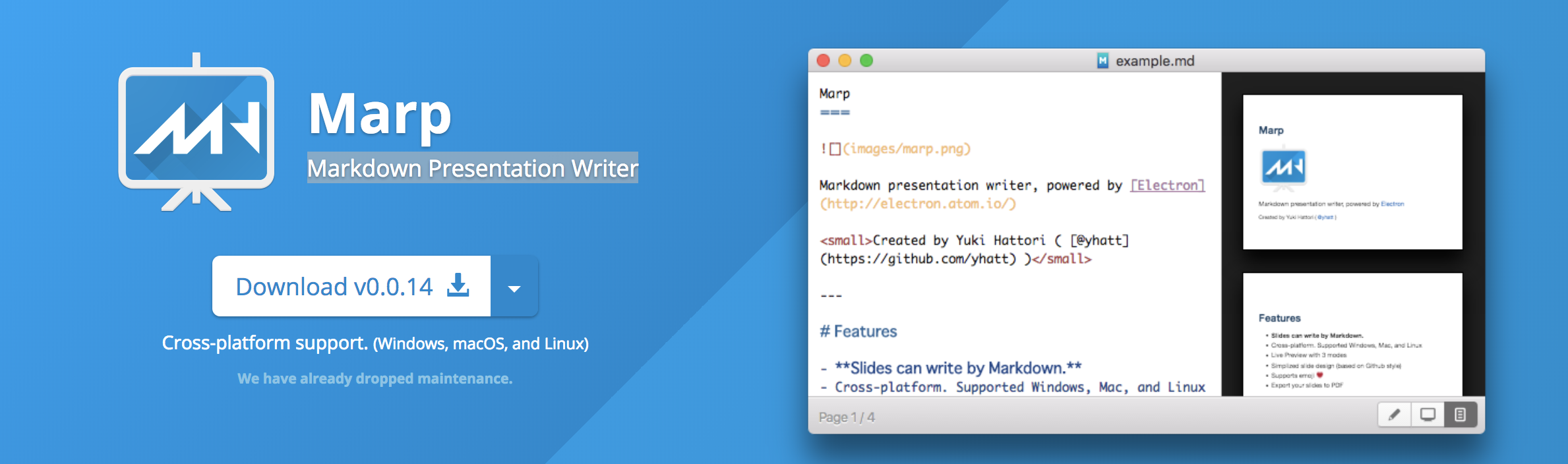This screenshot has width=1568, height=464.
Task: Click the Download v0.0.14 button
Action: 351,286
